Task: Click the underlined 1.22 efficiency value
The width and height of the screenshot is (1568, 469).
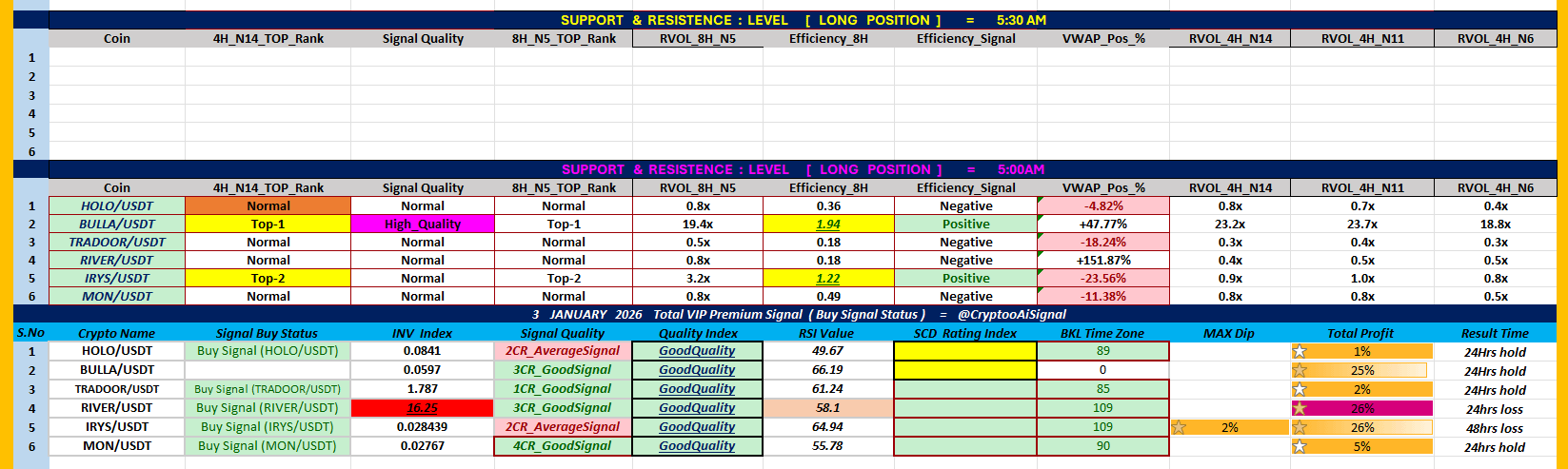Action: pos(828,279)
